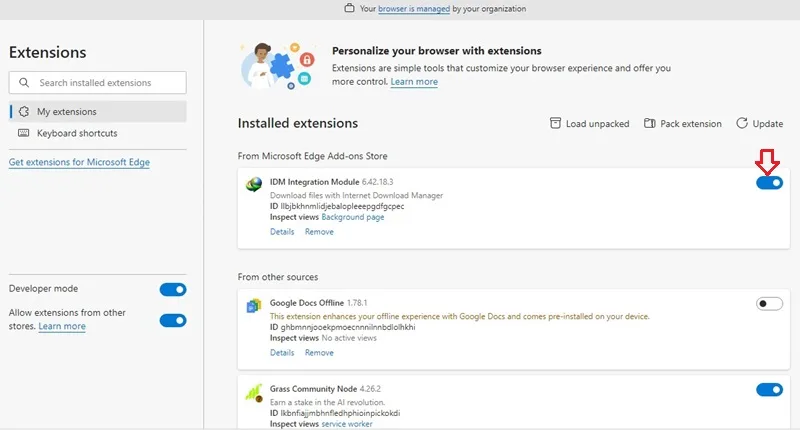Click Developer mode label

[x=43, y=289]
